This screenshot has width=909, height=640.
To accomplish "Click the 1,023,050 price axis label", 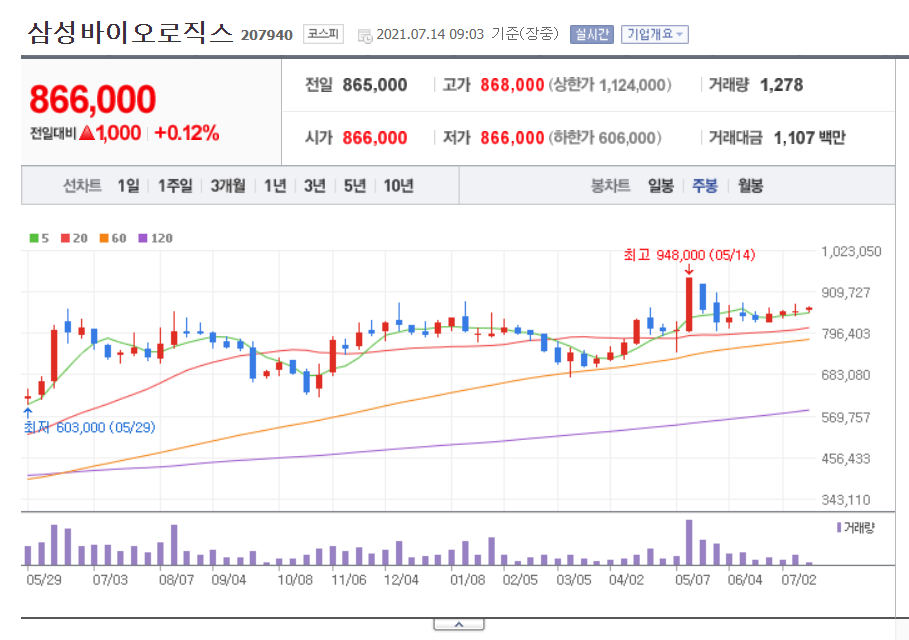I will pyautogui.click(x=851, y=252).
